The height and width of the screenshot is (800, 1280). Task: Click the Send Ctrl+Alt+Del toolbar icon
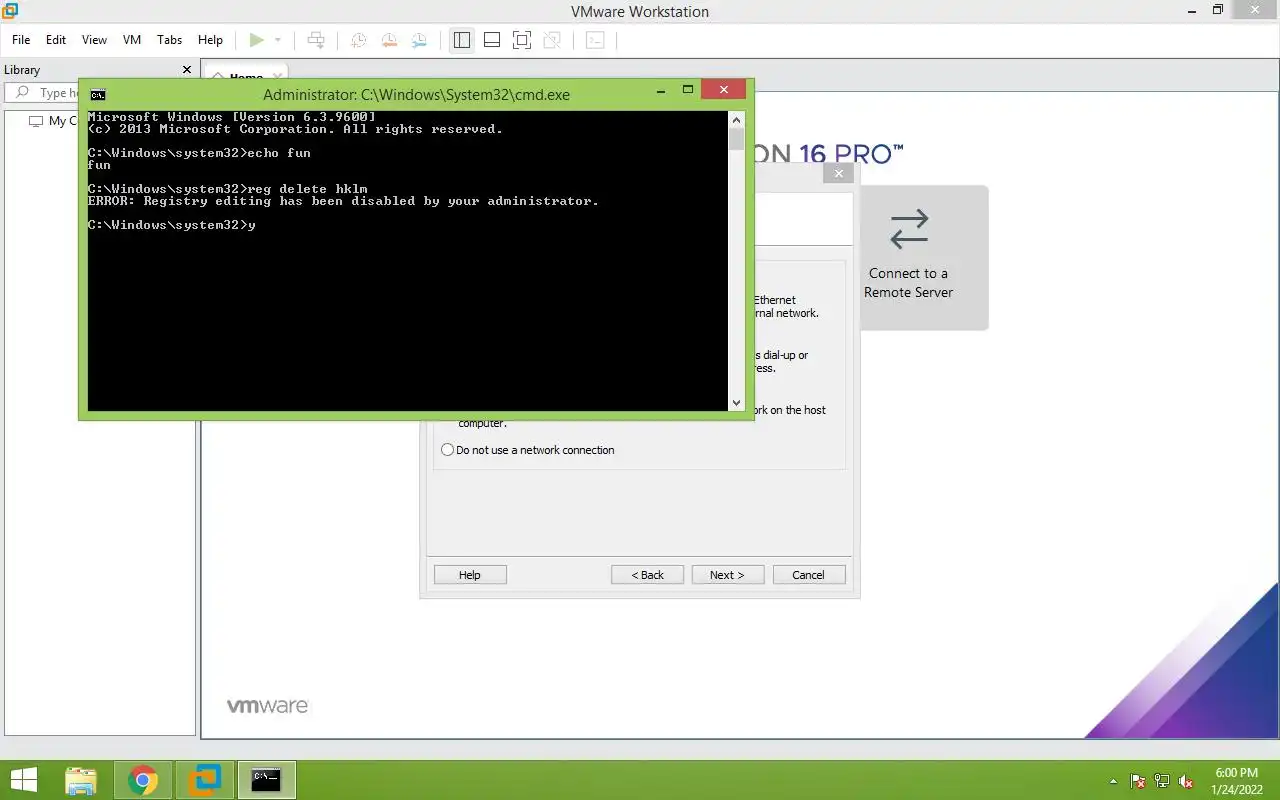[316, 40]
